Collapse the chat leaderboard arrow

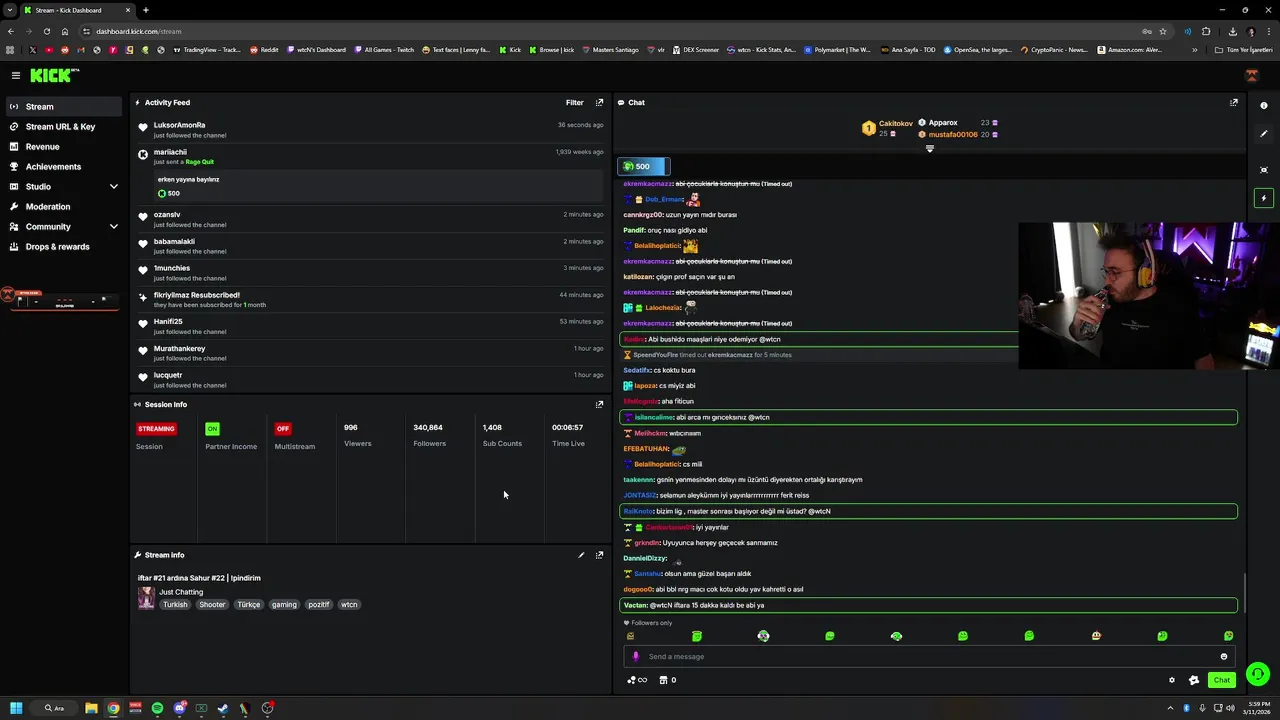click(x=929, y=148)
